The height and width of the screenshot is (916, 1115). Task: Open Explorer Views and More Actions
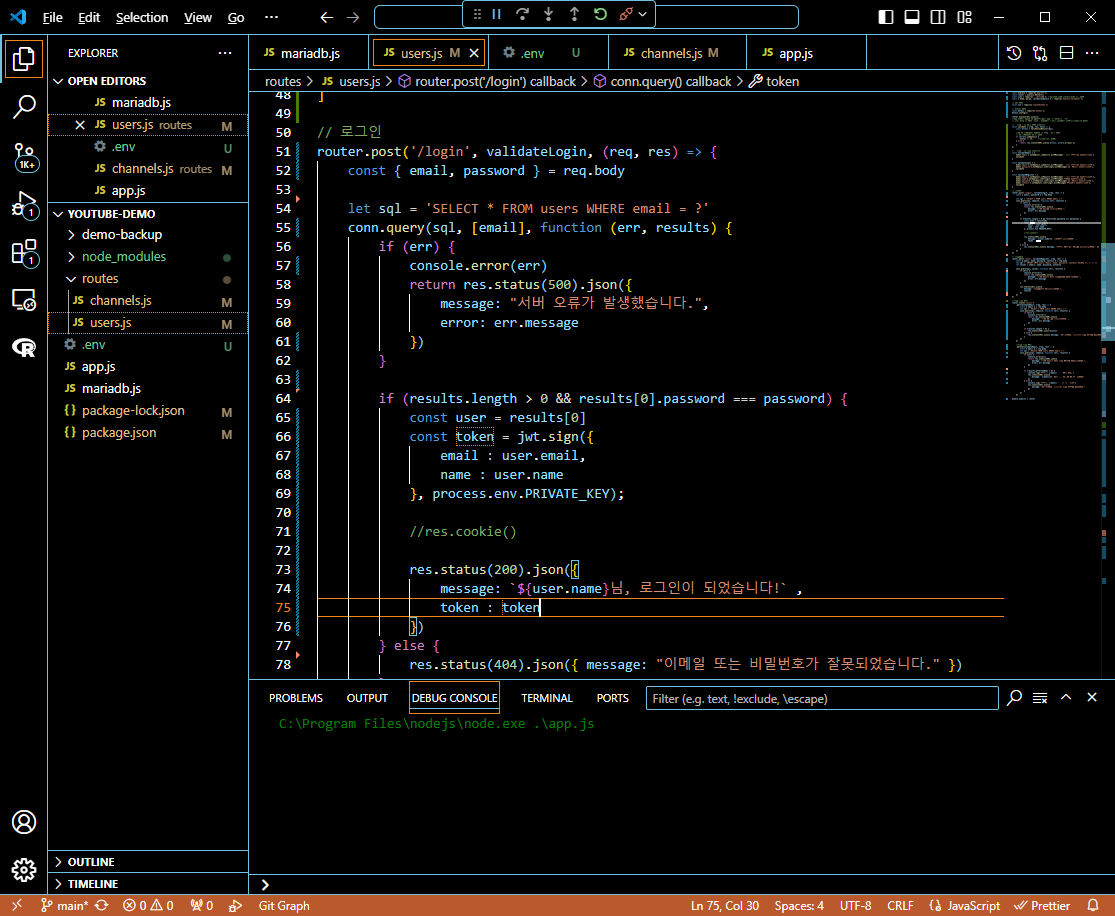pos(225,53)
